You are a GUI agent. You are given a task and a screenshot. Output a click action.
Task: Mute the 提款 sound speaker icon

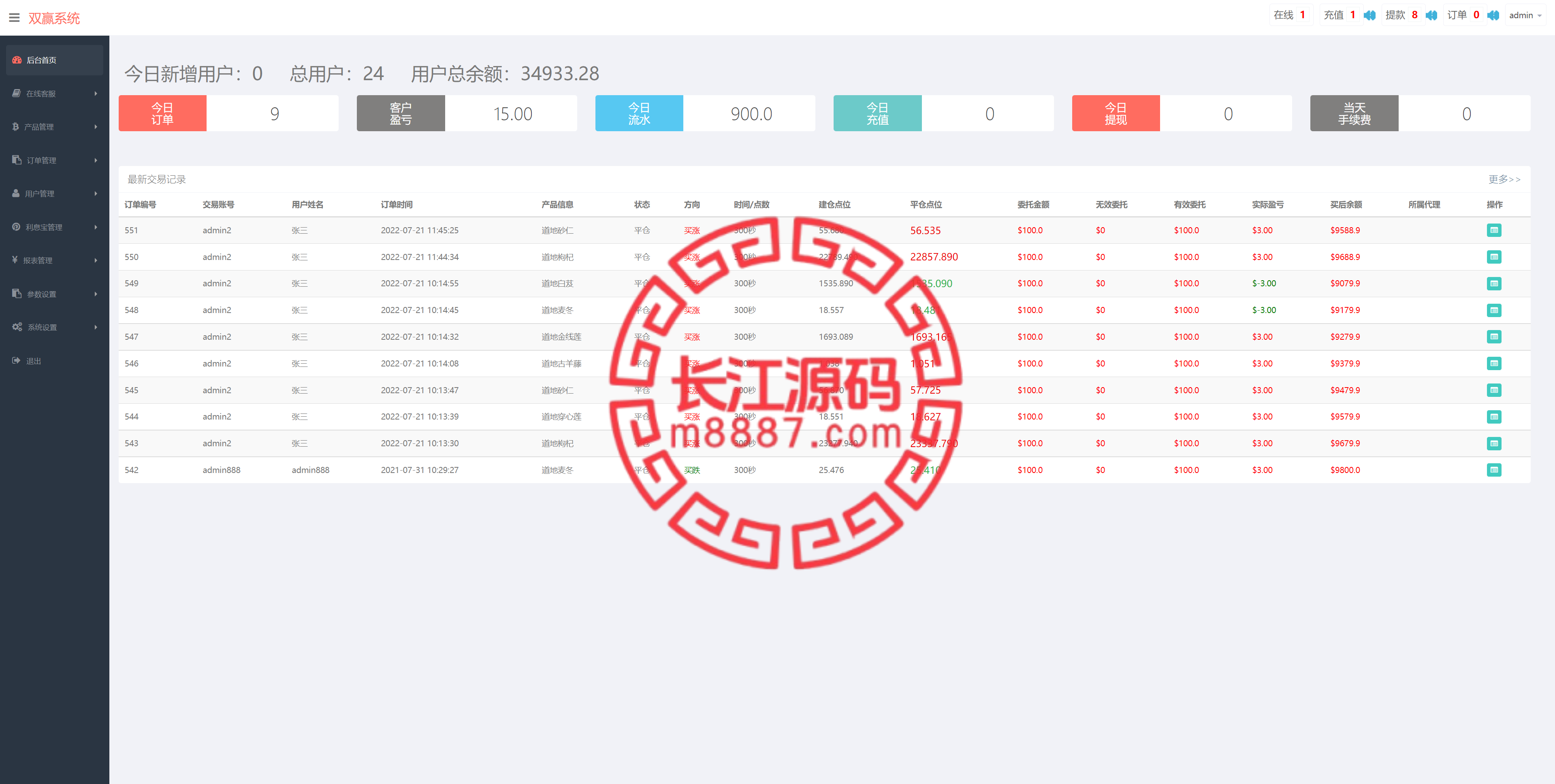point(1431,15)
